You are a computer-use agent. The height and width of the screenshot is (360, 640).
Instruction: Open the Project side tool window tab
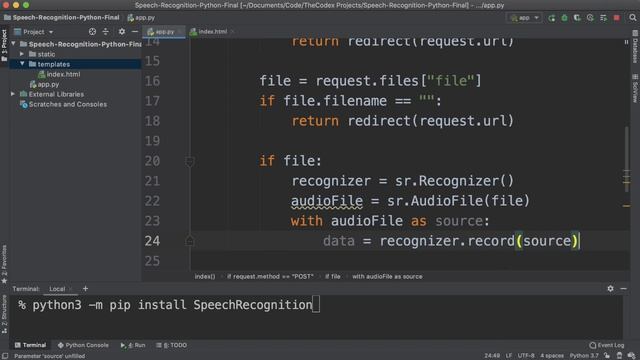[x=4, y=46]
